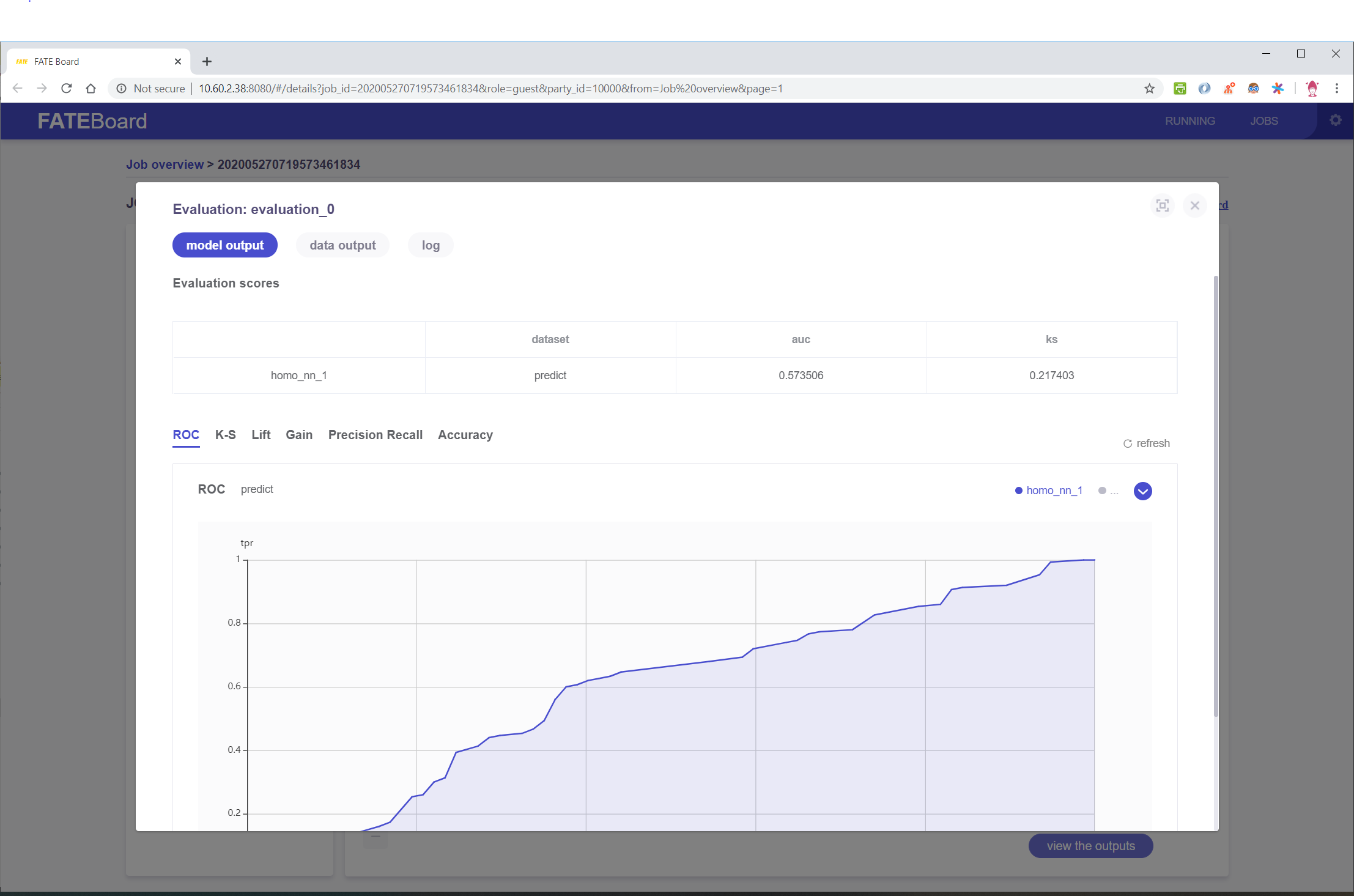Image resolution: width=1354 pixels, height=896 pixels.
Task: Select the data output tab
Action: (x=342, y=245)
